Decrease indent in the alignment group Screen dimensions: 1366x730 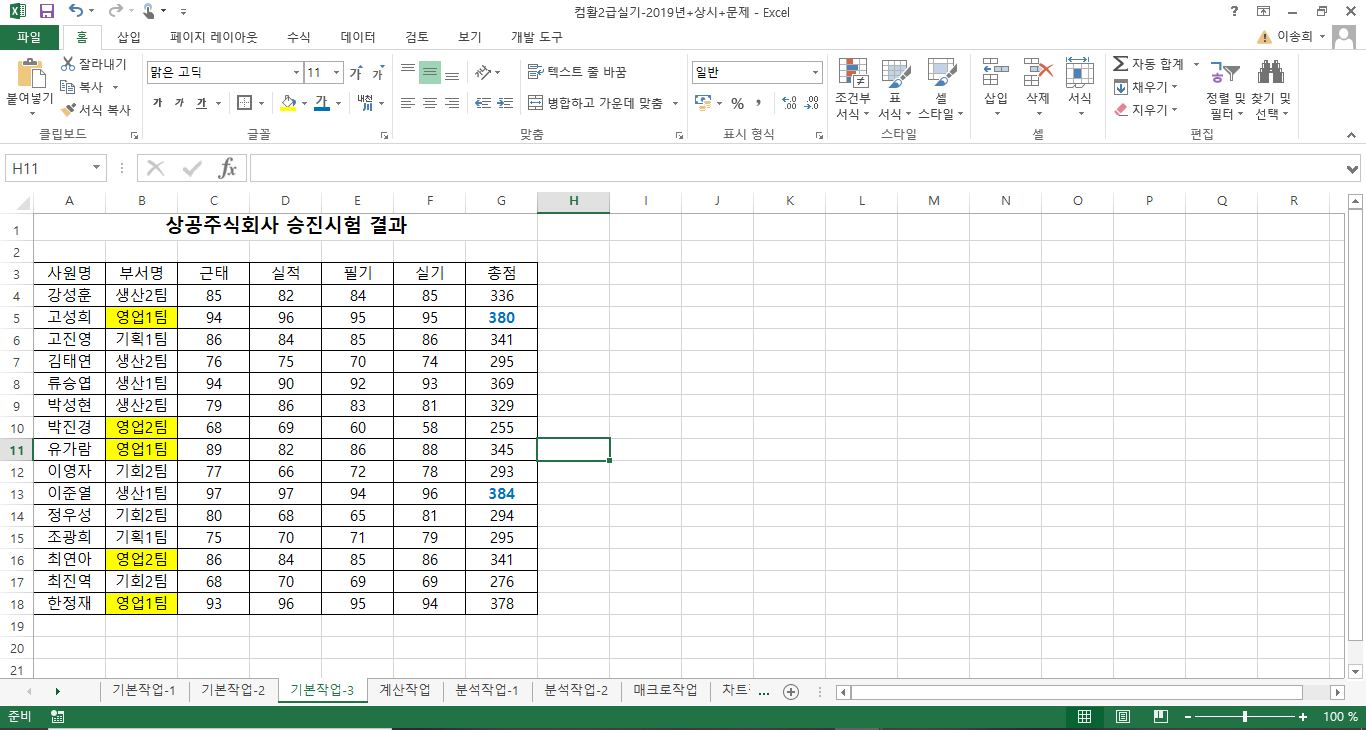click(x=482, y=103)
